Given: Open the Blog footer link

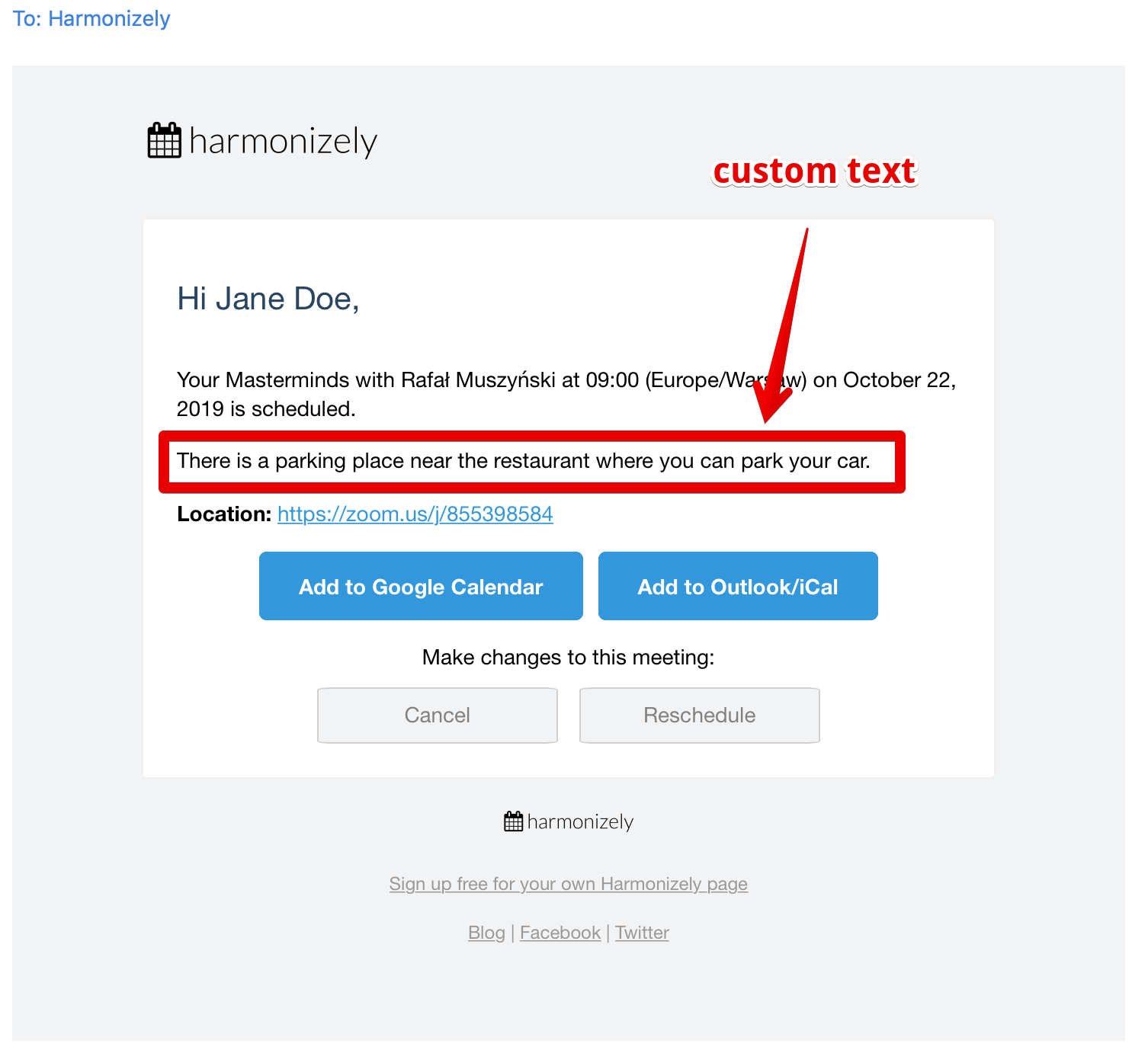Looking at the screenshot, I should click(x=487, y=933).
